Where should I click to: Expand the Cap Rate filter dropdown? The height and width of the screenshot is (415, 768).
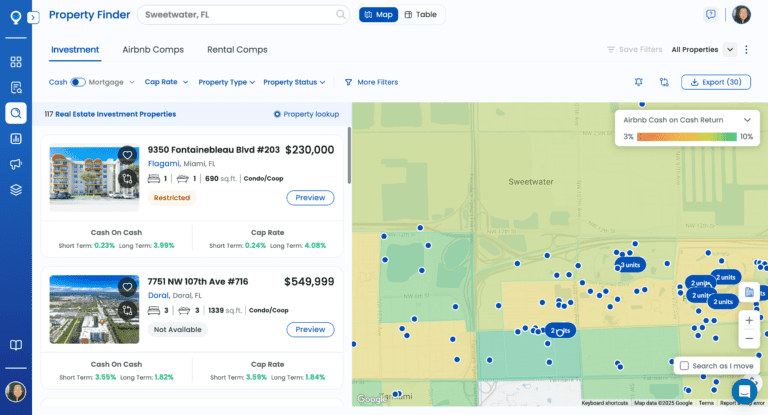166,82
